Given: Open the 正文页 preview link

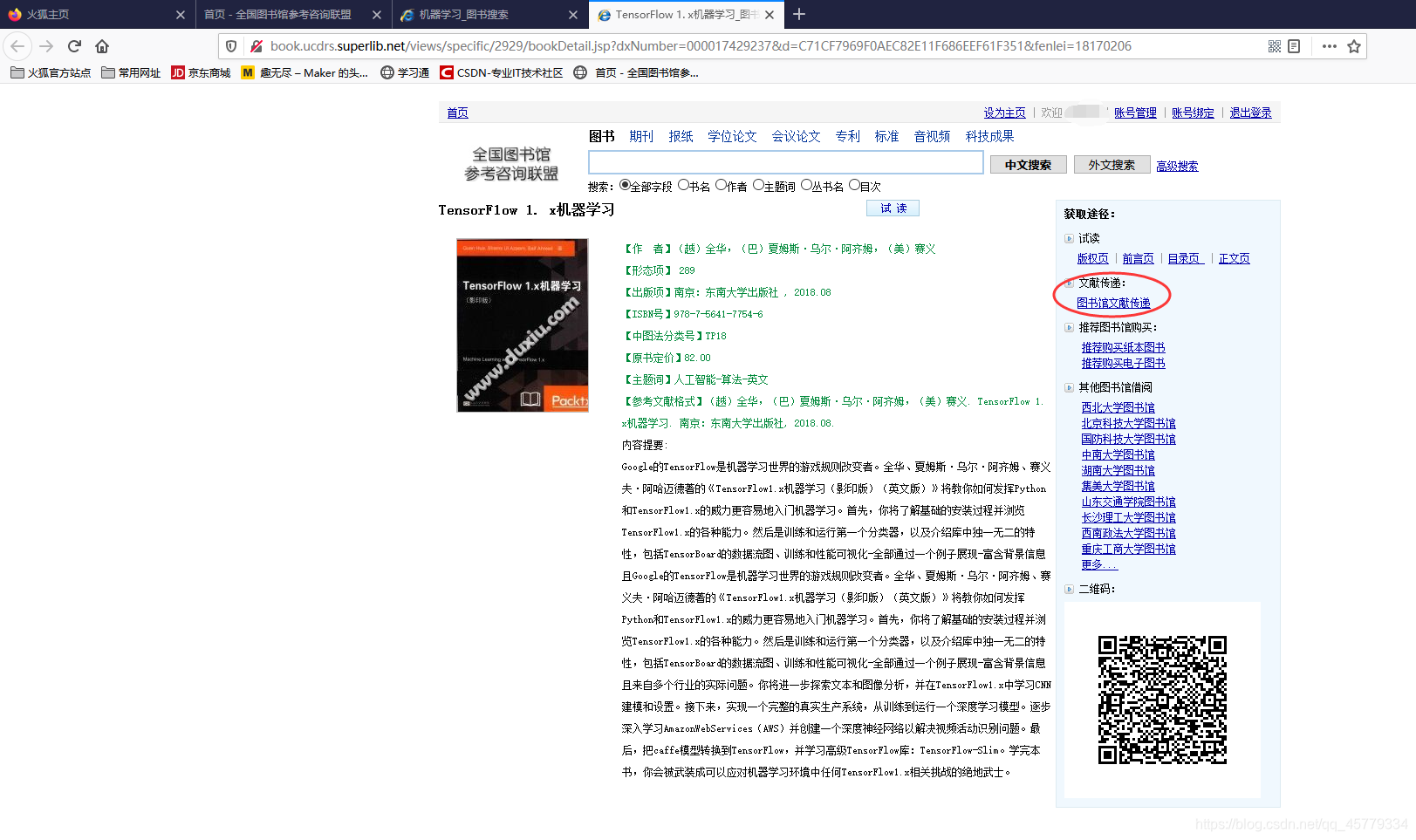Looking at the screenshot, I should coord(1234,258).
